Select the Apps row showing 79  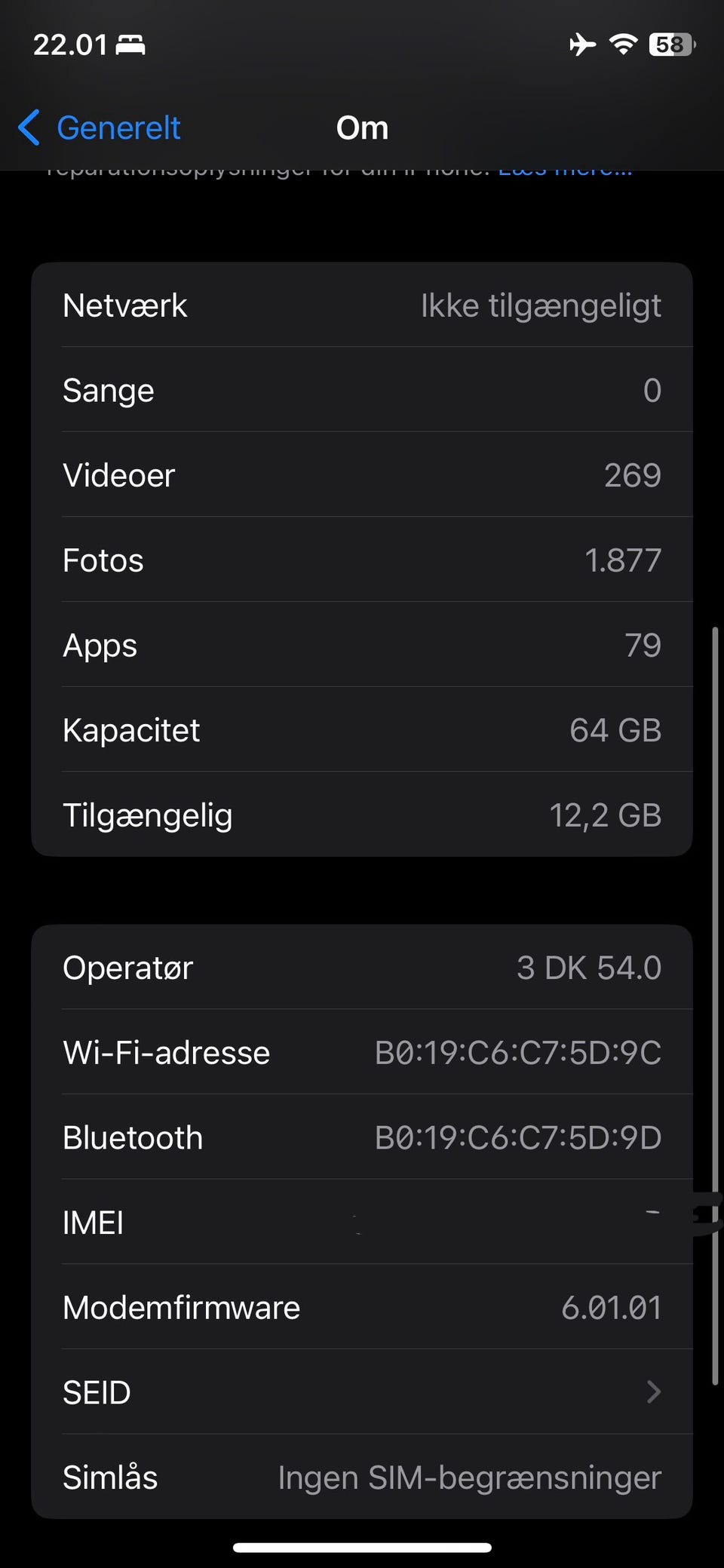(362, 645)
